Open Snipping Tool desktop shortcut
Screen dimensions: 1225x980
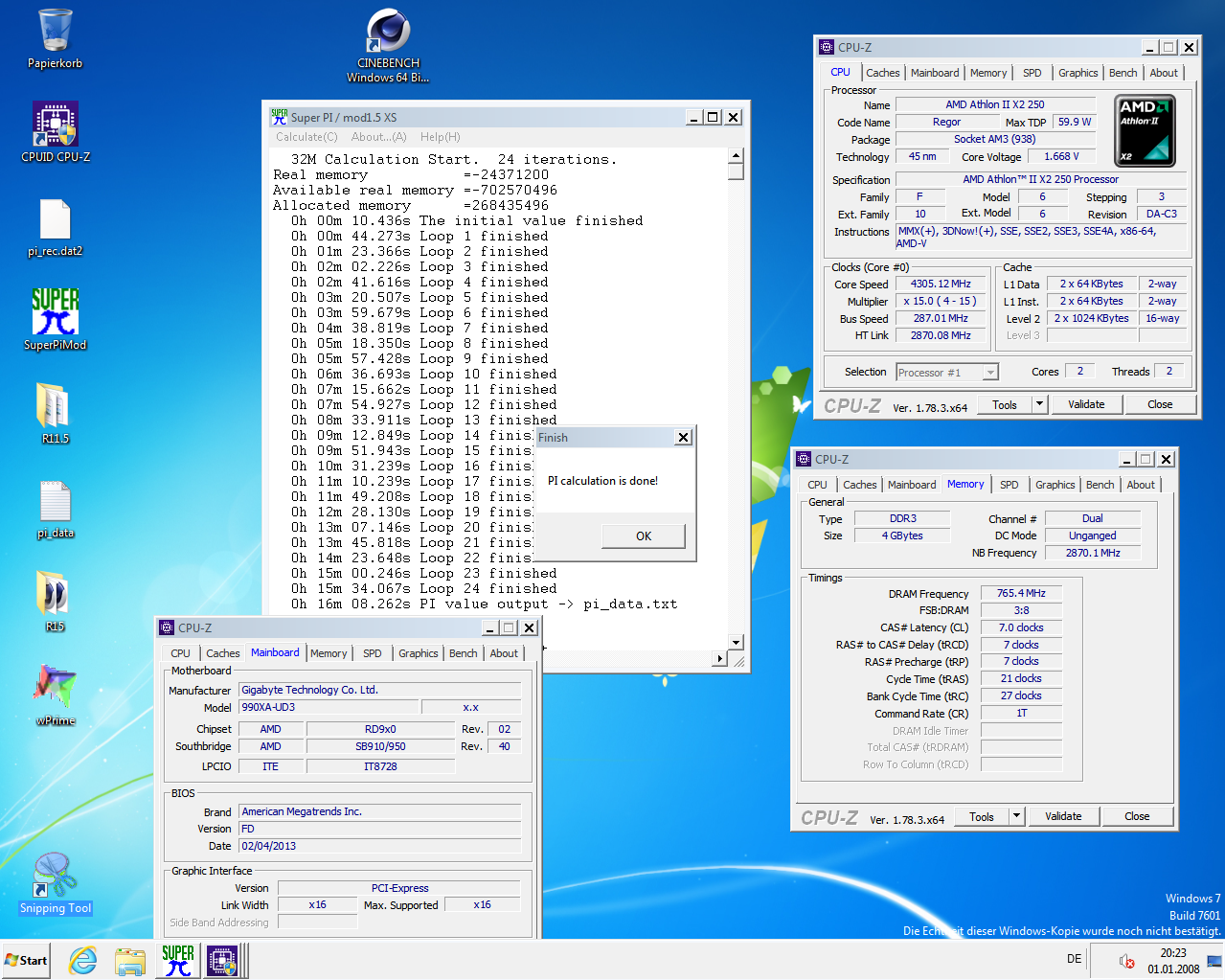coord(56,883)
